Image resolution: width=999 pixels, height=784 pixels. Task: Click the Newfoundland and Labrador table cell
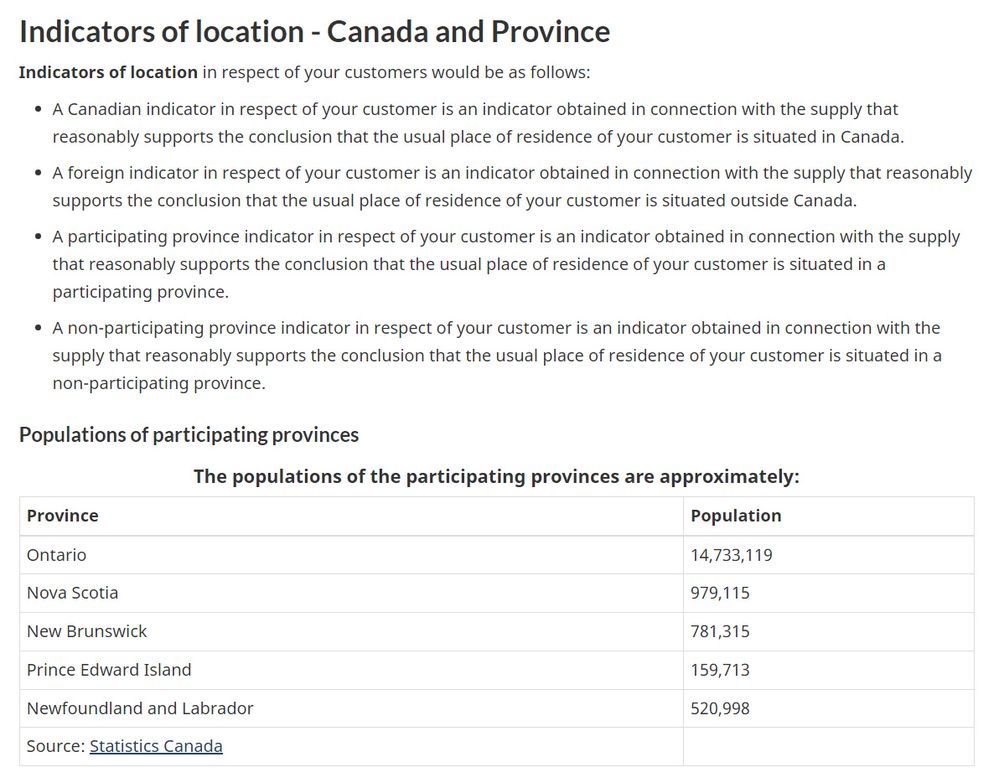click(140, 708)
